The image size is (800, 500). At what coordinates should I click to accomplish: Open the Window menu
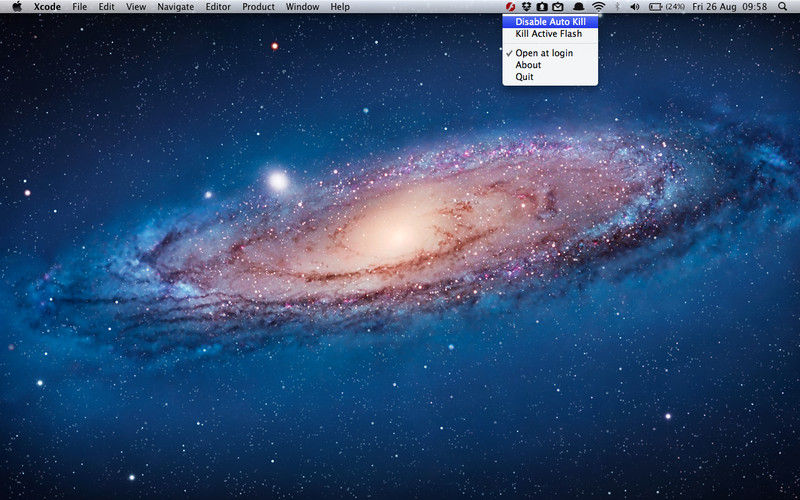coord(303,7)
